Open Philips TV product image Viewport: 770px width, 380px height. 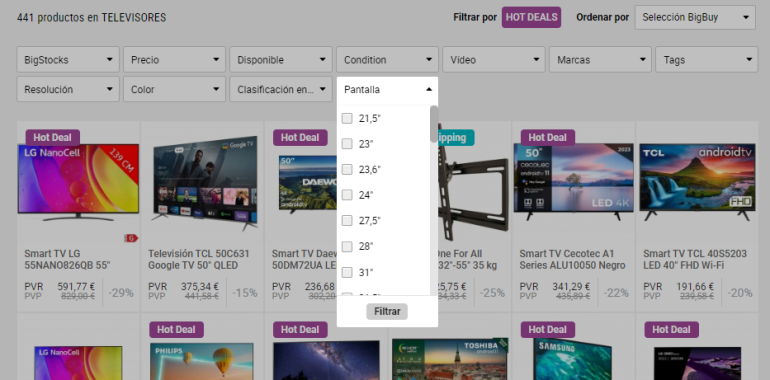pyautogui.click(x=202, y=361)
